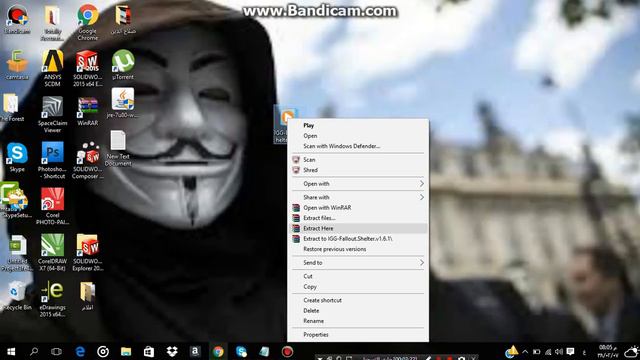640x360 pixels.
Task: Launch the CorelDRAW X7 (64-Bit) shortcut
Action: pos(53,253)
